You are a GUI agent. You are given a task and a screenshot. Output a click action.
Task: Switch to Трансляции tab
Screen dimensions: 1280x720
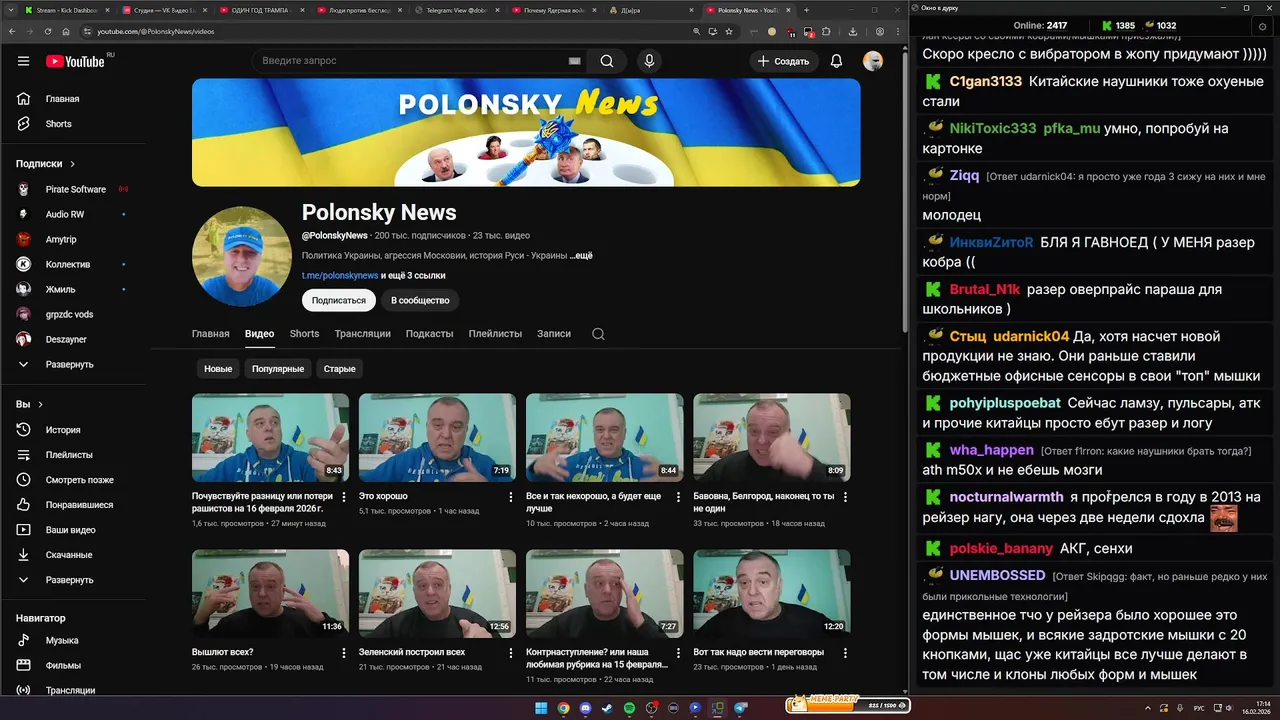[x=362, y=334]
